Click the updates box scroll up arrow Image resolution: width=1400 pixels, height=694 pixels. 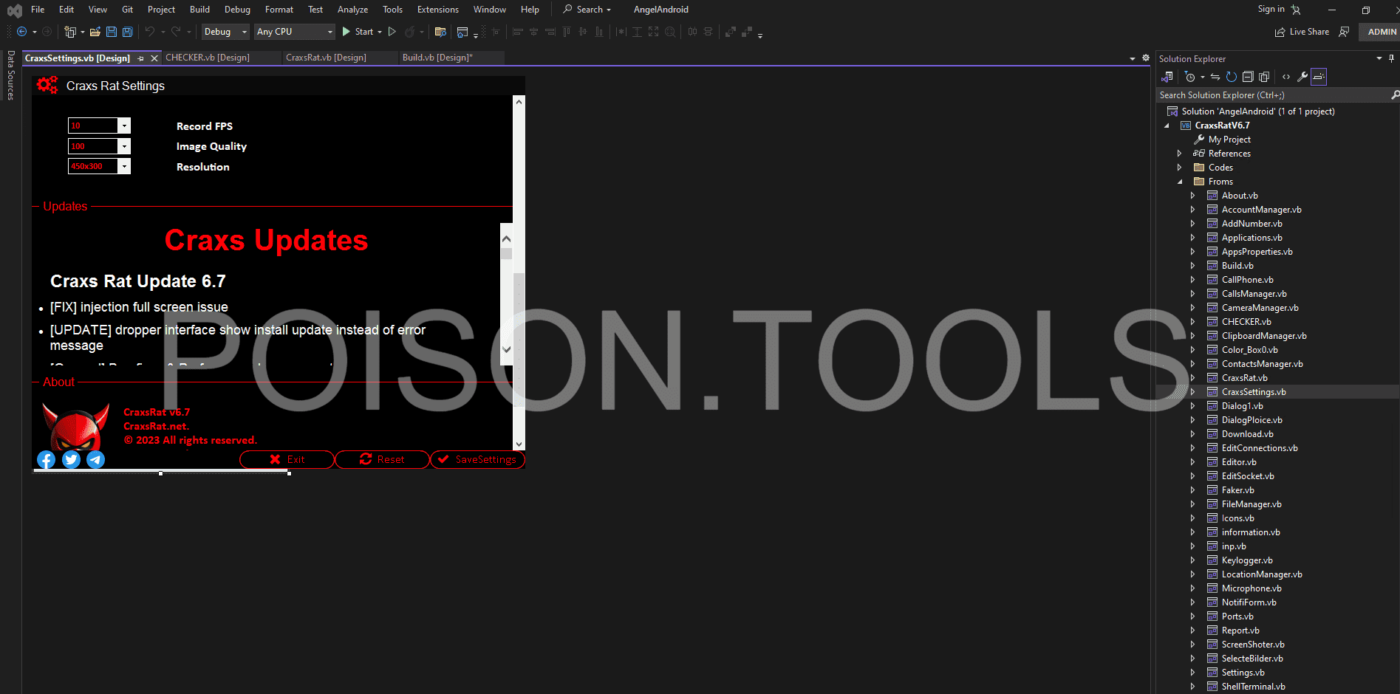[506, 238]
